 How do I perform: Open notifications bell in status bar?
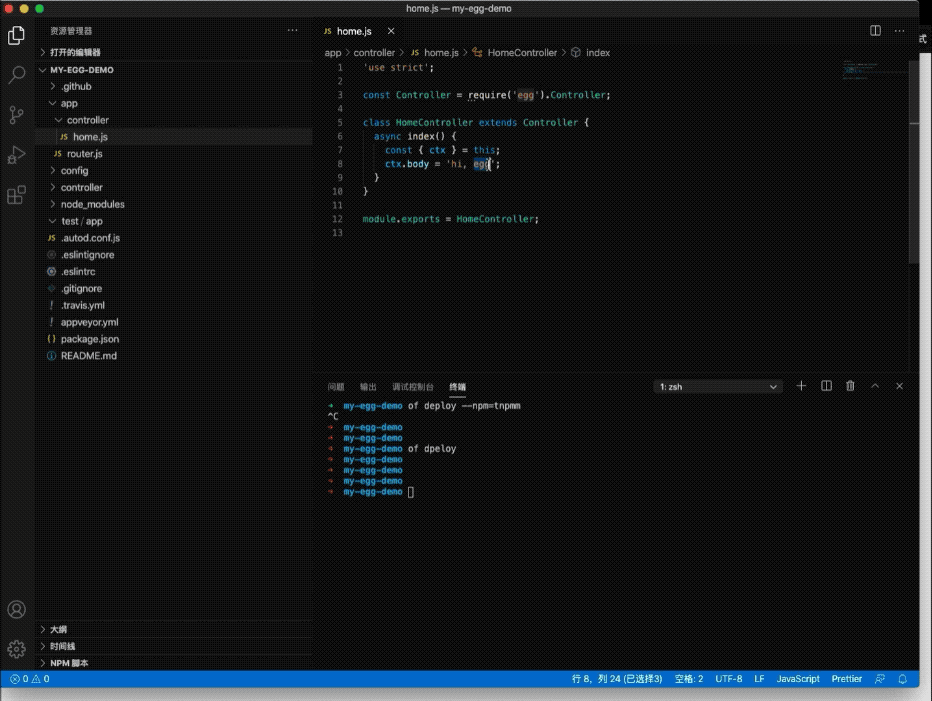[x=902, y=678]
